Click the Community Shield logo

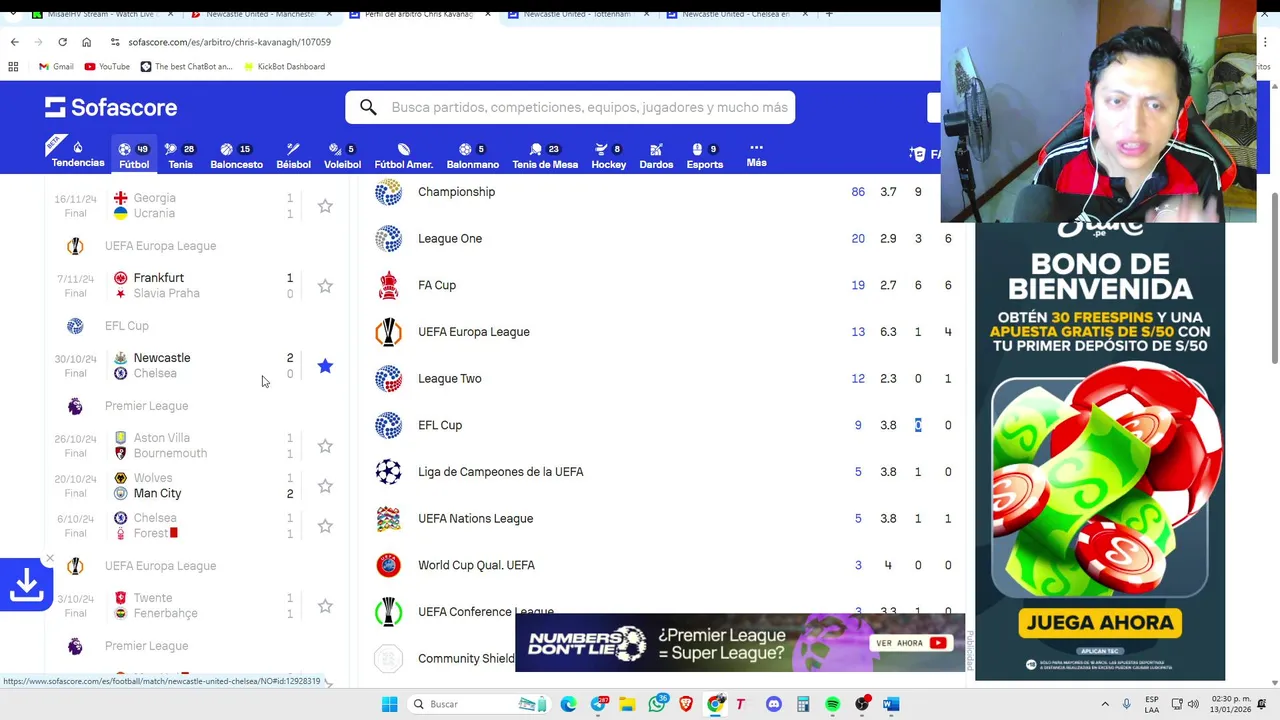click(389, 659)
